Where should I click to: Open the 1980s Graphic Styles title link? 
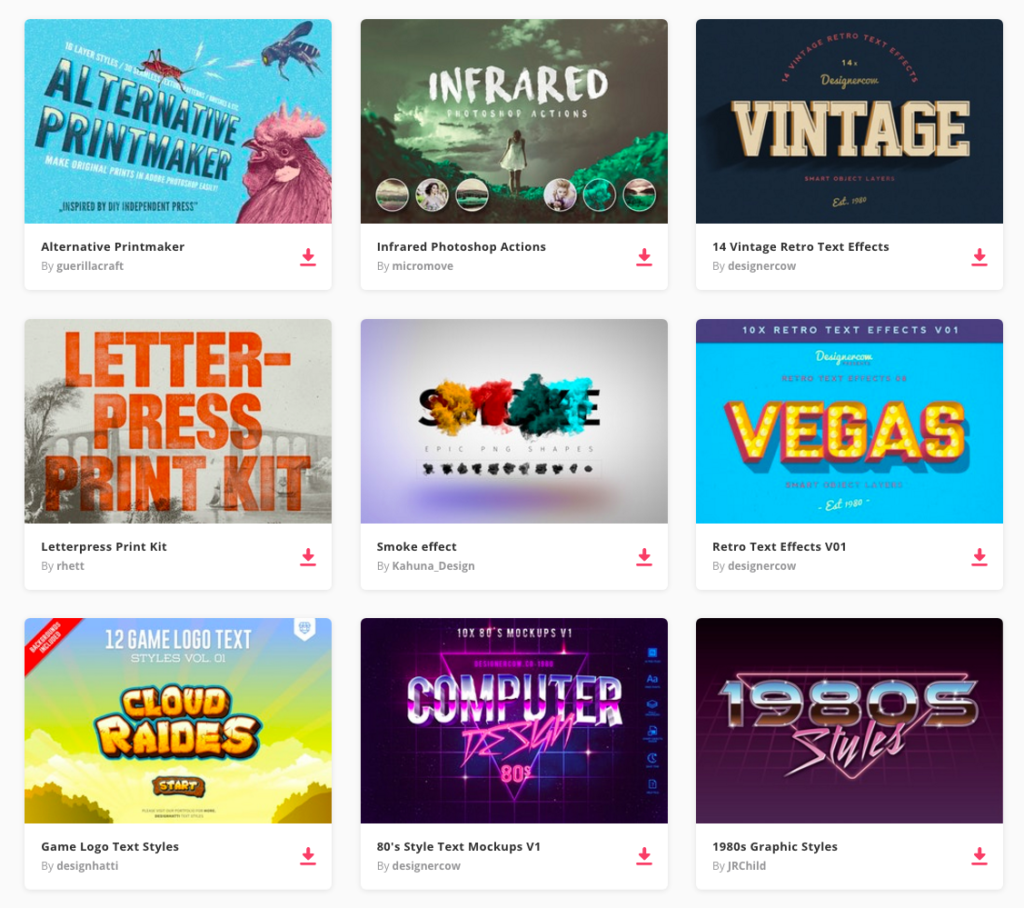[x=775, y=847]
